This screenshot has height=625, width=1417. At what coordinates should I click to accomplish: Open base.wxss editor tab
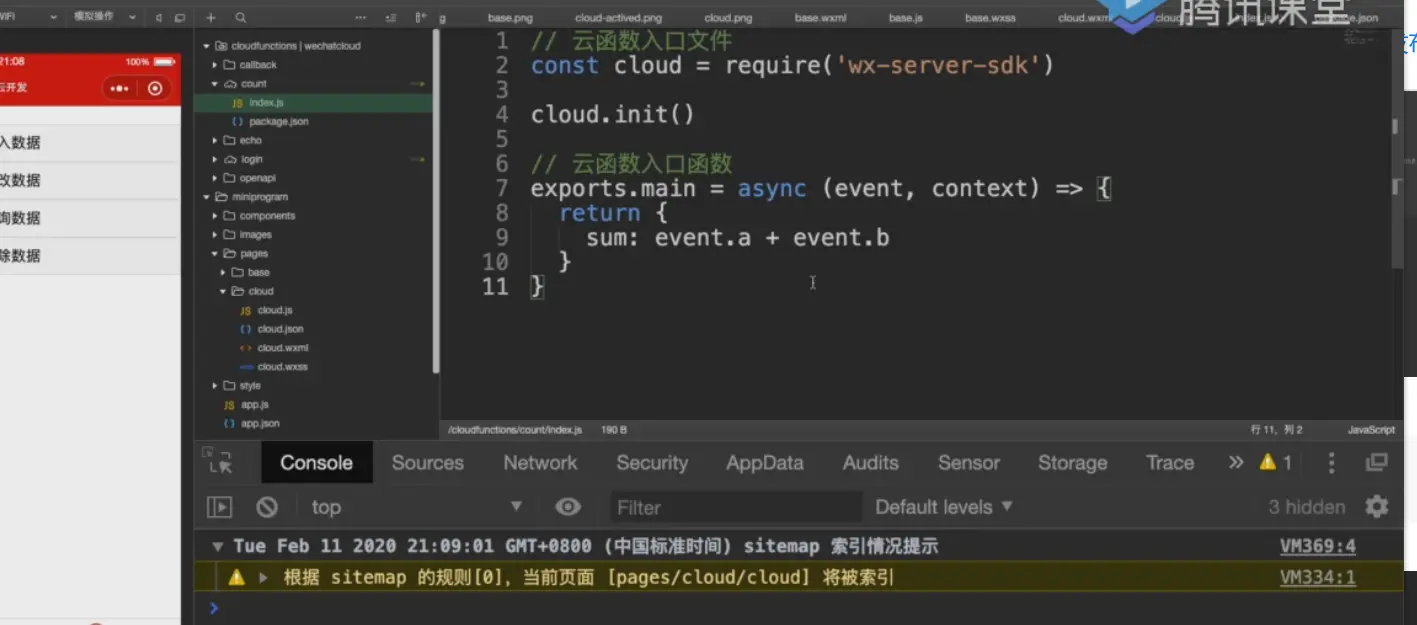(x=990, y=18)
